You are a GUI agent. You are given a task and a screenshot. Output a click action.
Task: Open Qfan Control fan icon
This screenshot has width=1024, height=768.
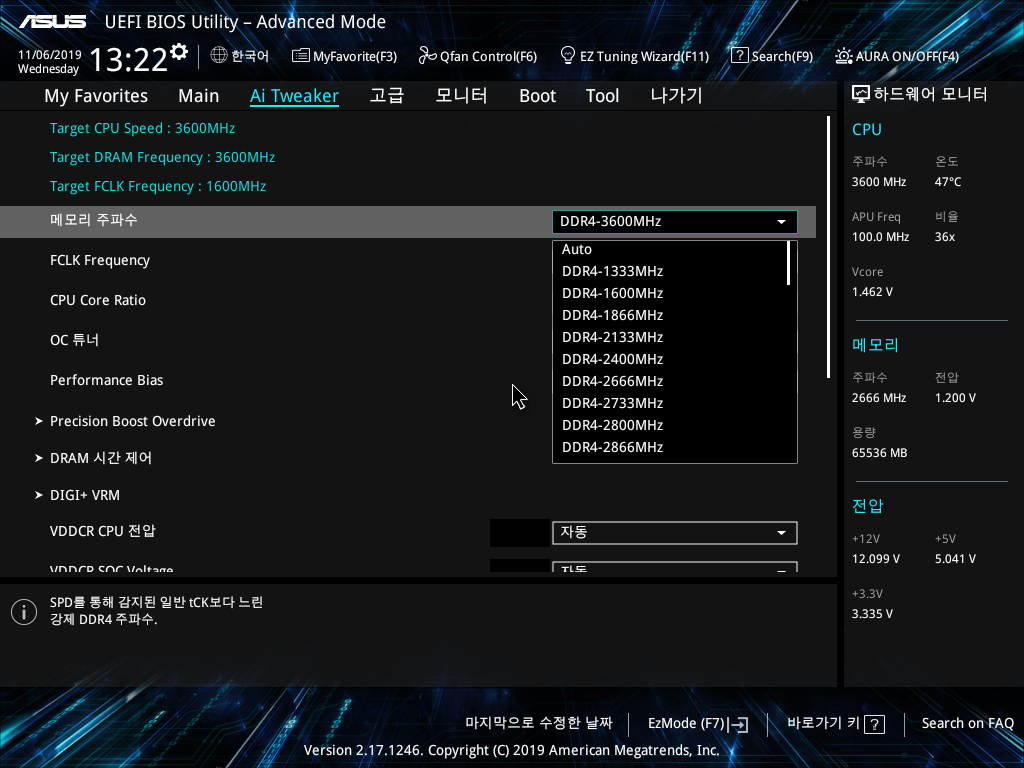click(x=427, y=56)
